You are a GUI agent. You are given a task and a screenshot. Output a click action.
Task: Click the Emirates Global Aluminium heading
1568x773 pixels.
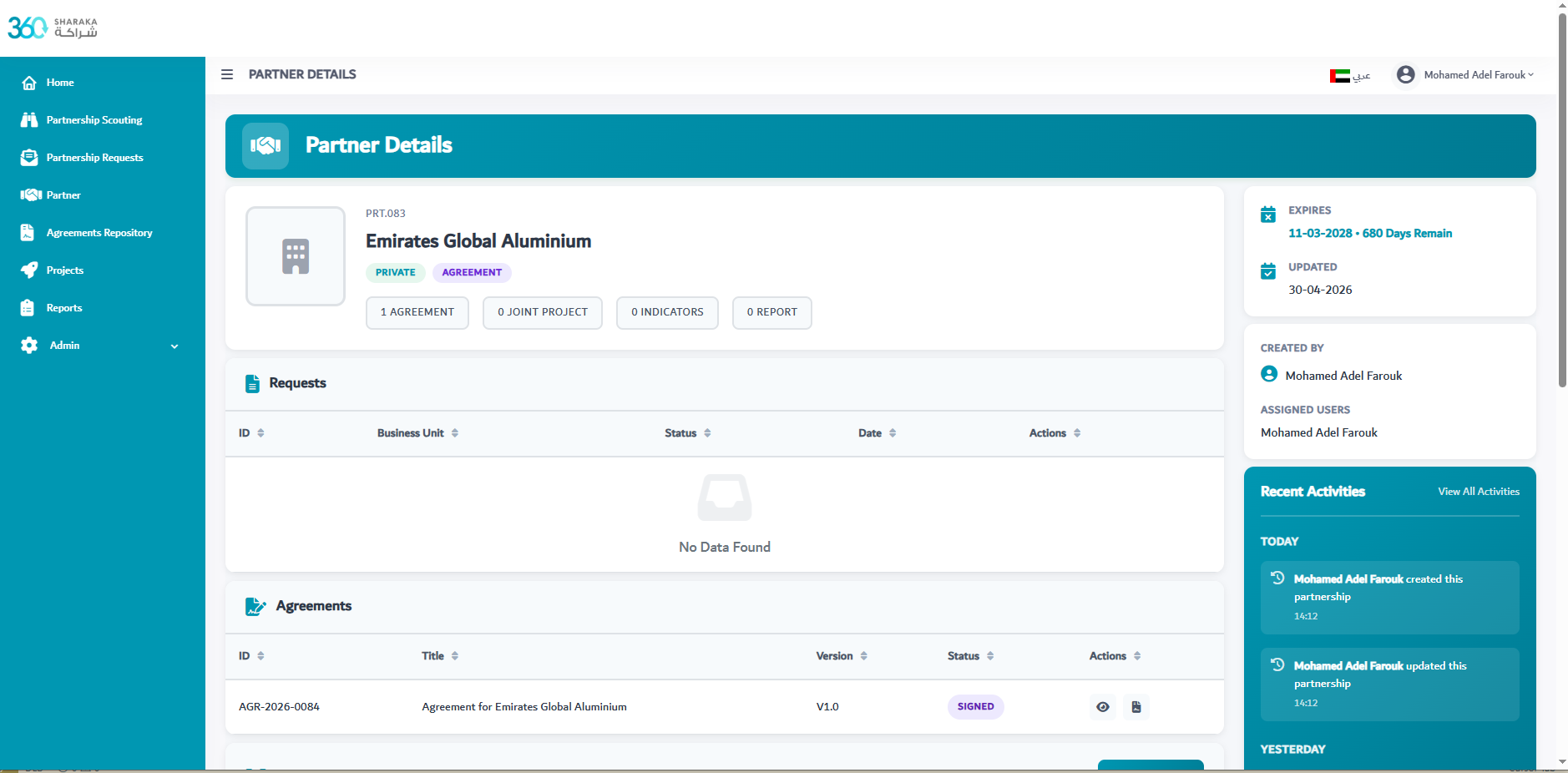click(x=478, y=241)
